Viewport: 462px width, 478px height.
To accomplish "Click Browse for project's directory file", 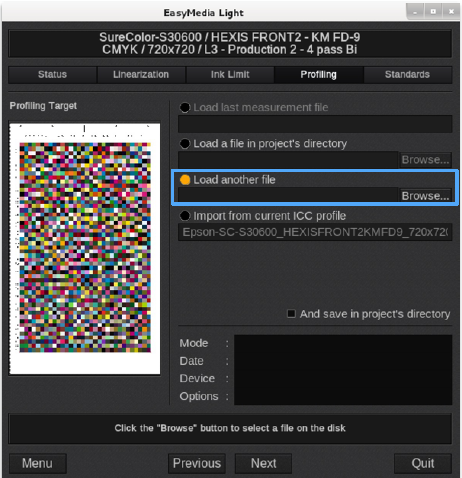I will point(425,160).
